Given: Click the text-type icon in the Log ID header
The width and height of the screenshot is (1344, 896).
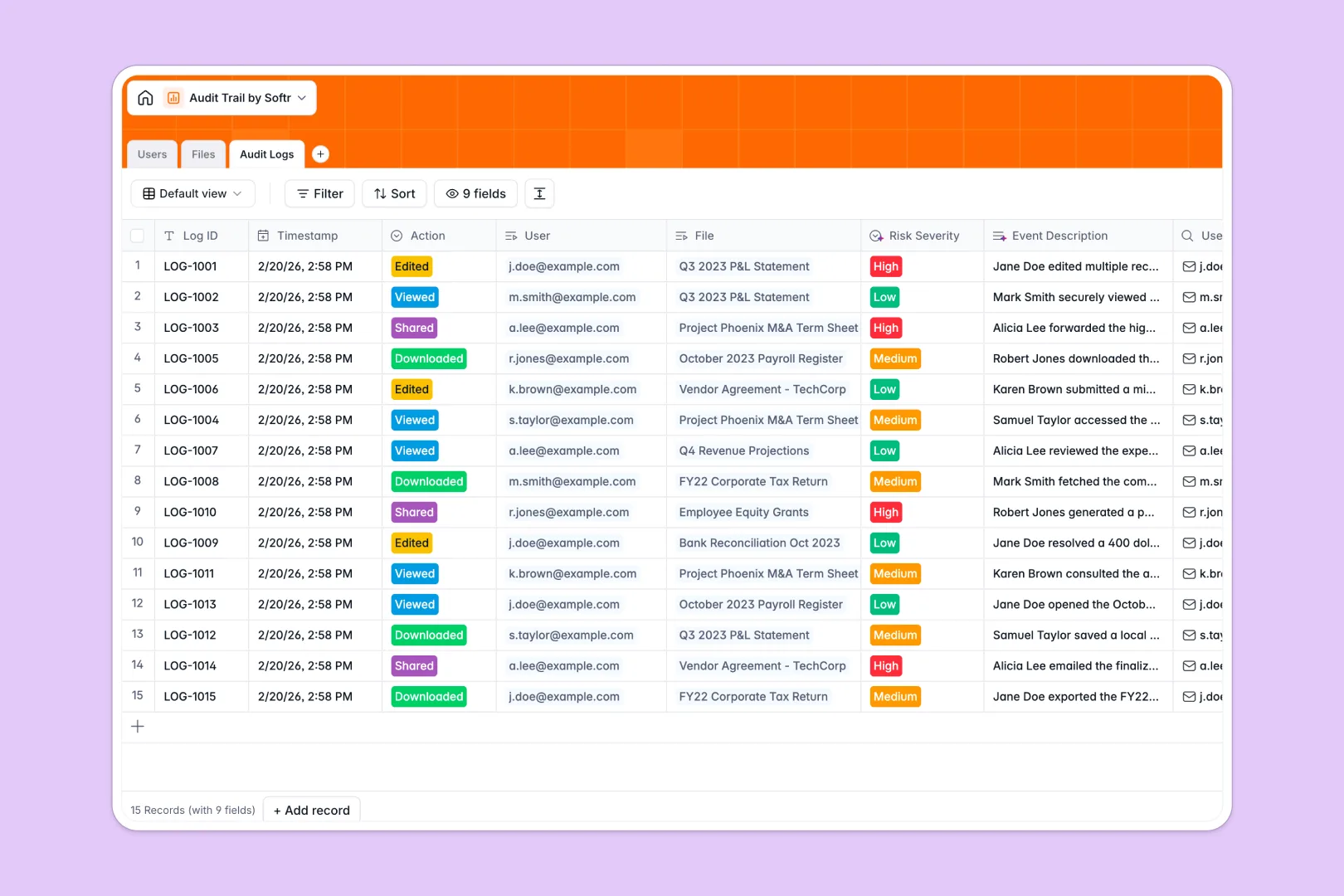Looking at the screenshot, I should [169, 236].
